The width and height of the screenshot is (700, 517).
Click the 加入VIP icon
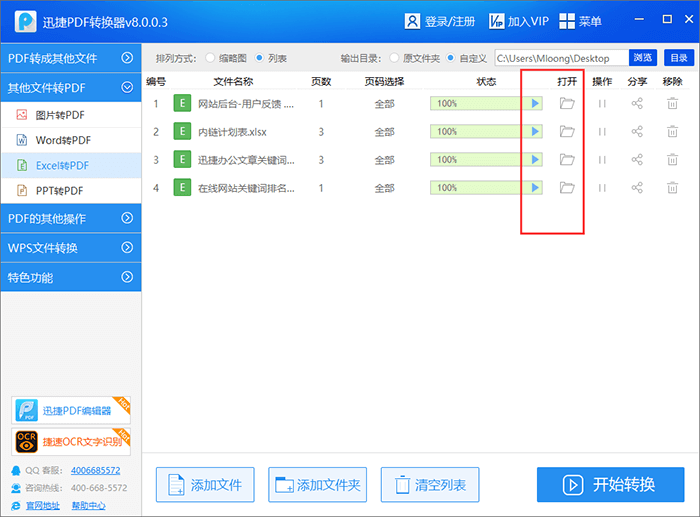tap(496, 21)
